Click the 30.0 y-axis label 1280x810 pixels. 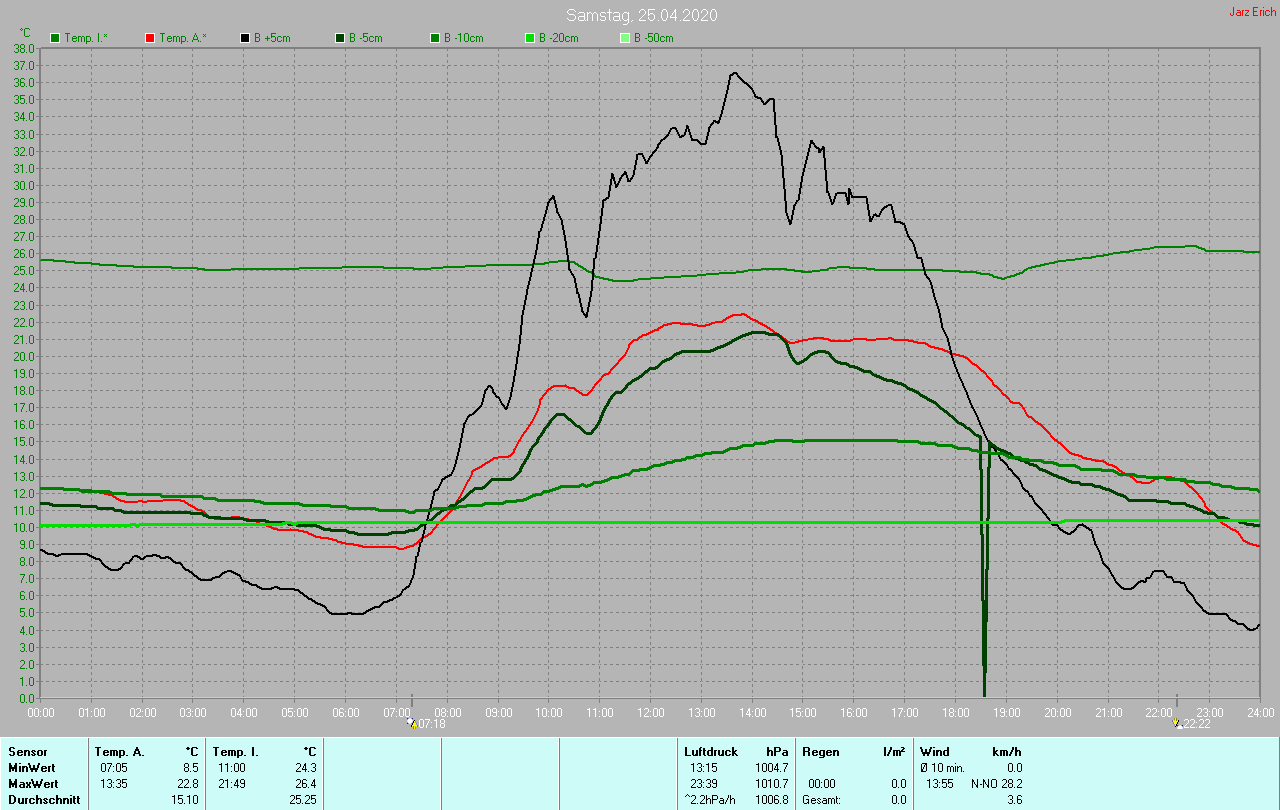25,185
